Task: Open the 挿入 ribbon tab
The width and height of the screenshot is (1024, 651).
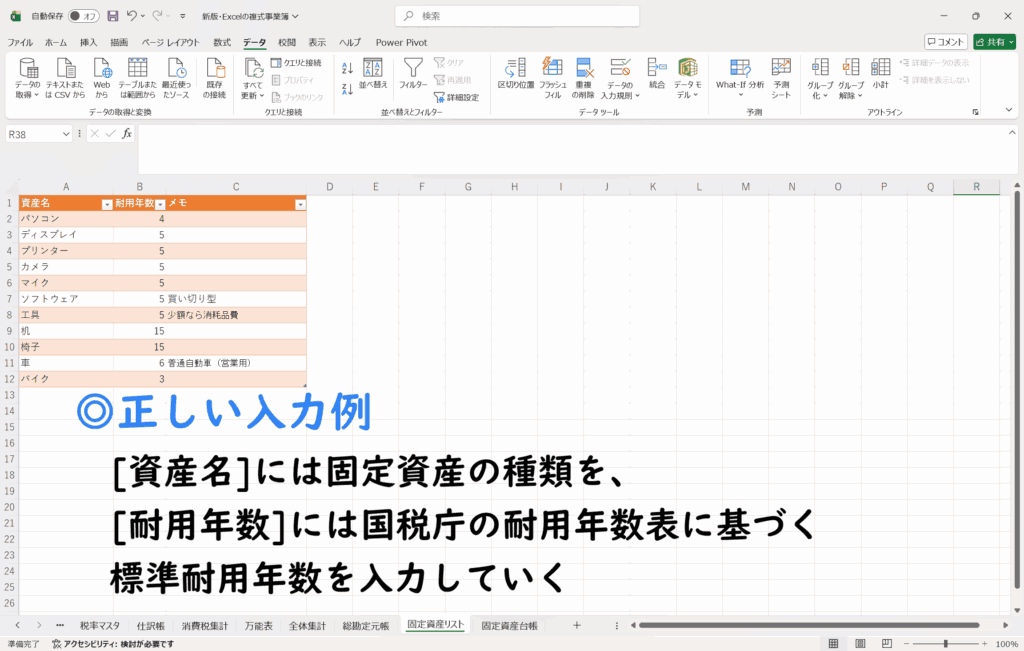Action: click(89, 42)
